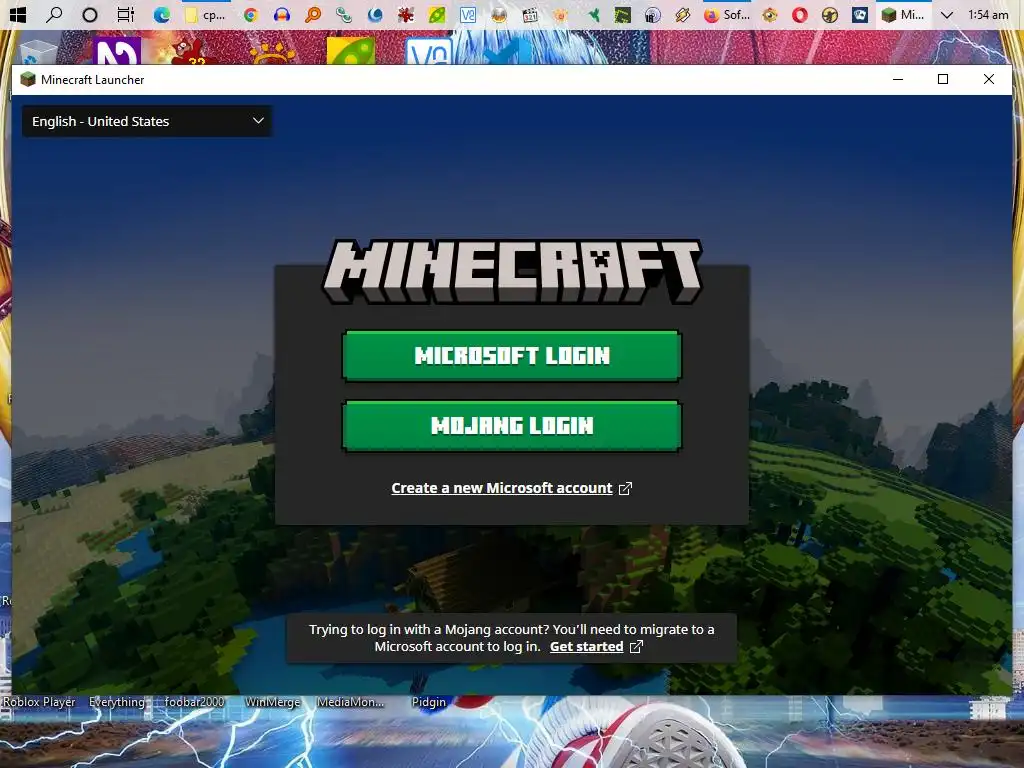Minimize the Minecraft Launcher window
1024x768 pixels.
pyautogui.click(x=898, y=80)
